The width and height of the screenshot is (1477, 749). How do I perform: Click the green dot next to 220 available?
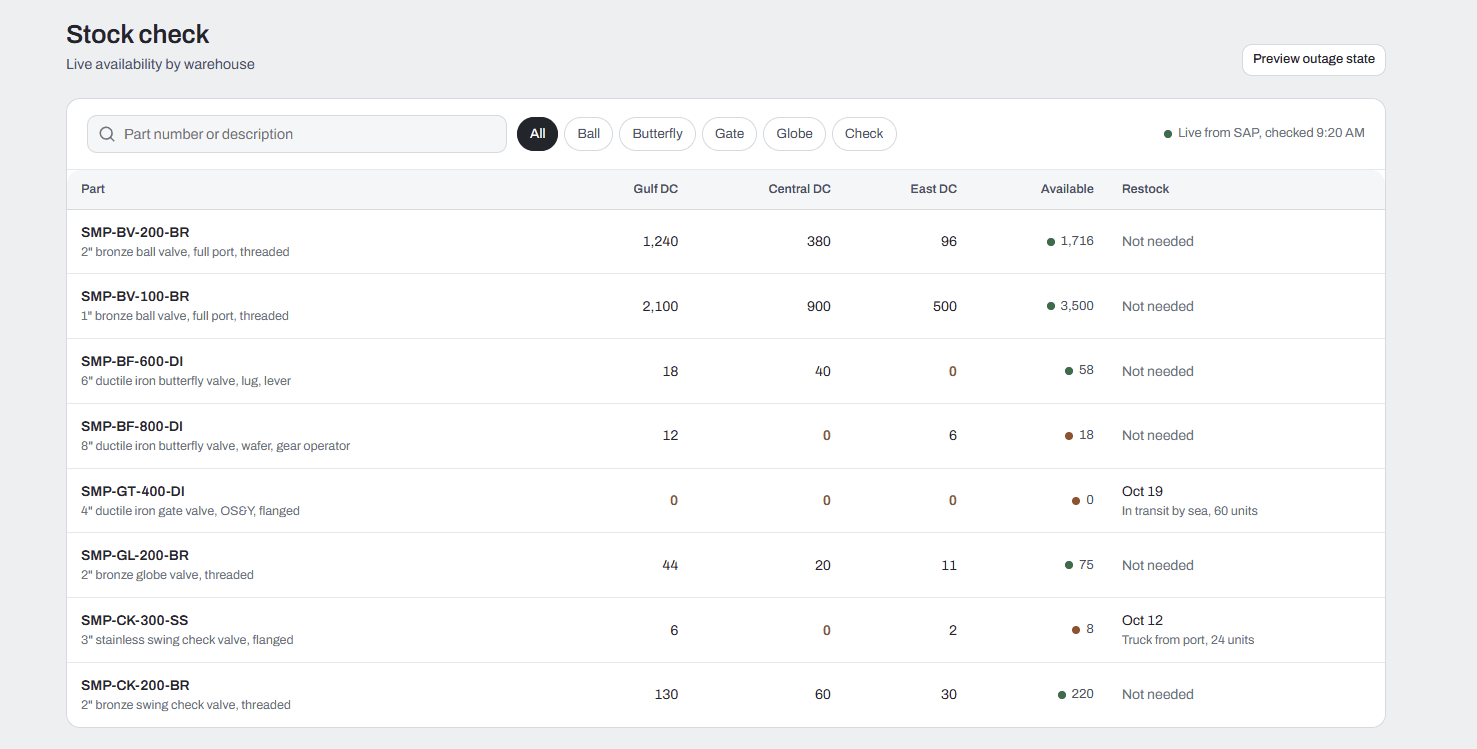click(x=1062, y=695)
